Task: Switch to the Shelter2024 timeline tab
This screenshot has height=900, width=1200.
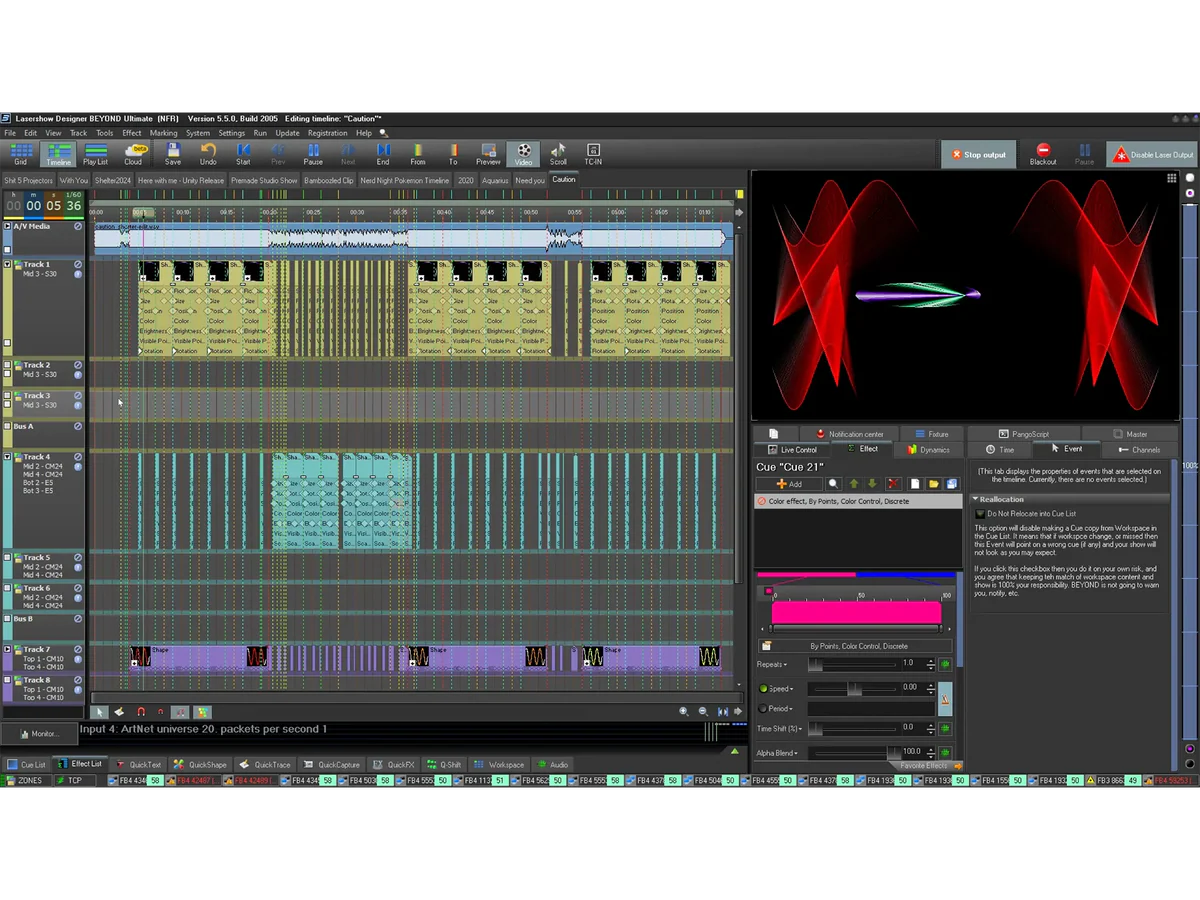Action: [x=113, y=180]
